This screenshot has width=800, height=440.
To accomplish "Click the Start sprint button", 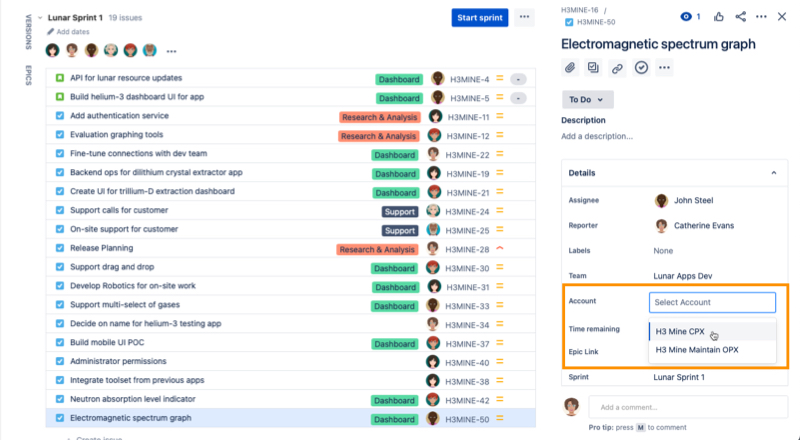I will (x=480, y=18).
